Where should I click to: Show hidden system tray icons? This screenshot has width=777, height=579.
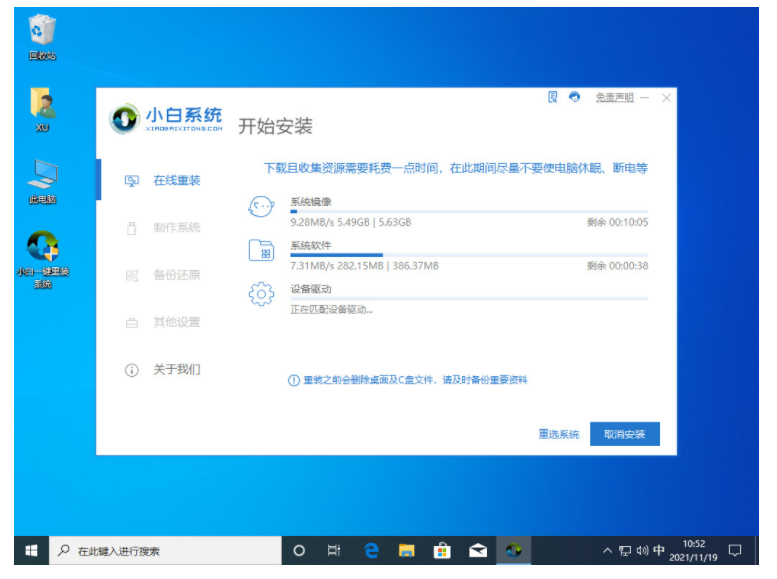point(606,550)
